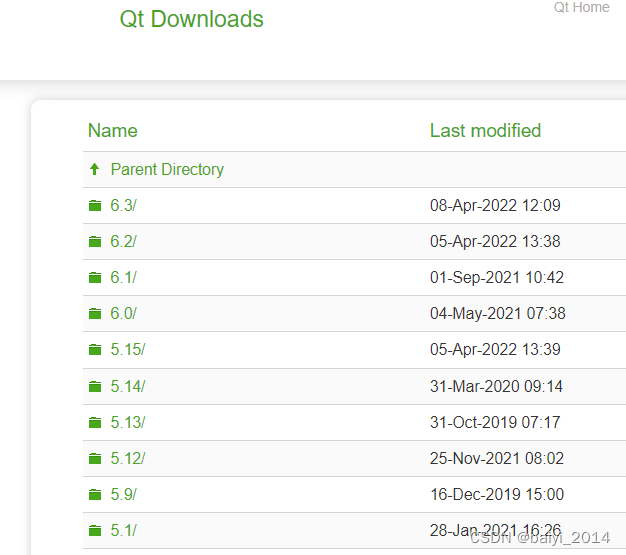The height and width of the screenshot is (555, 626).
Task: Select the date 05-Apr-2022 13:39
Action: tap(495, 350)
